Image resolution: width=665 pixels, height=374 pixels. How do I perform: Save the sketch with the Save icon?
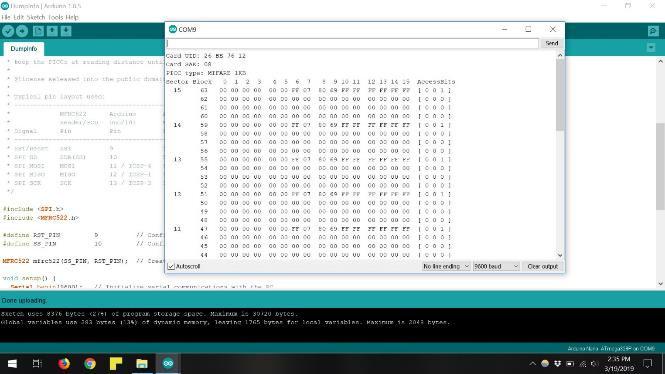[x=66, y=31]
